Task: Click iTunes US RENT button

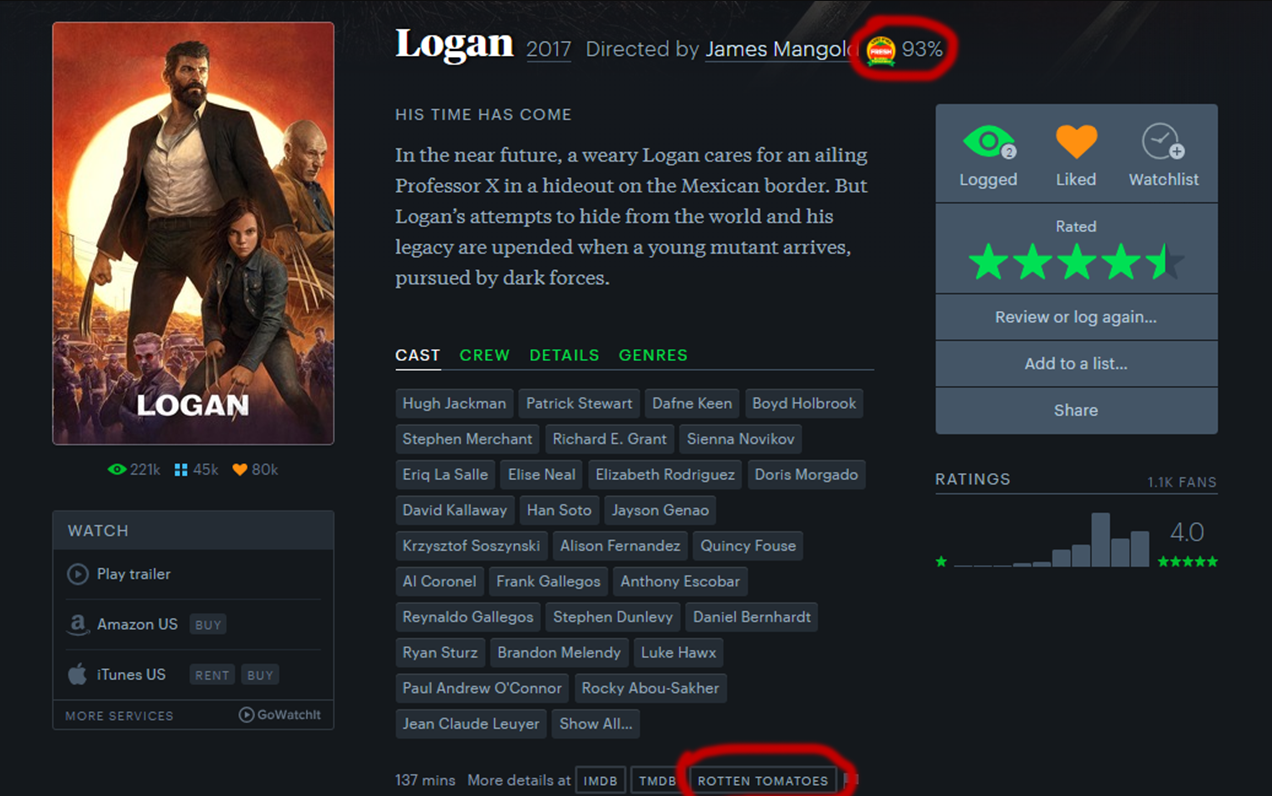Action: (212, 675)
